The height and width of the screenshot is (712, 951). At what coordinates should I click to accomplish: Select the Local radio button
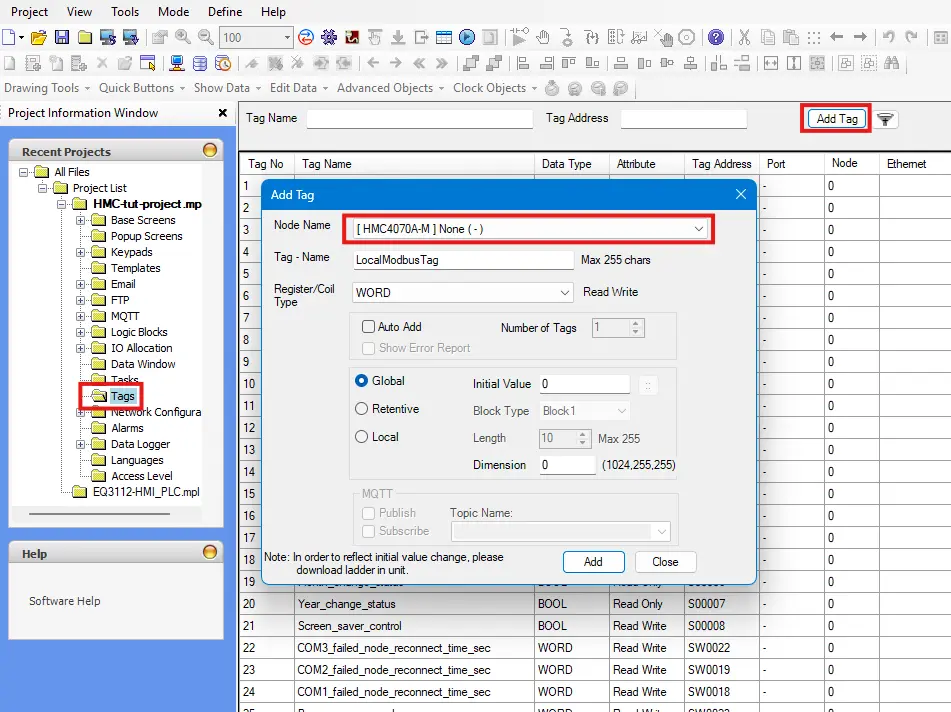pos(360,437)
